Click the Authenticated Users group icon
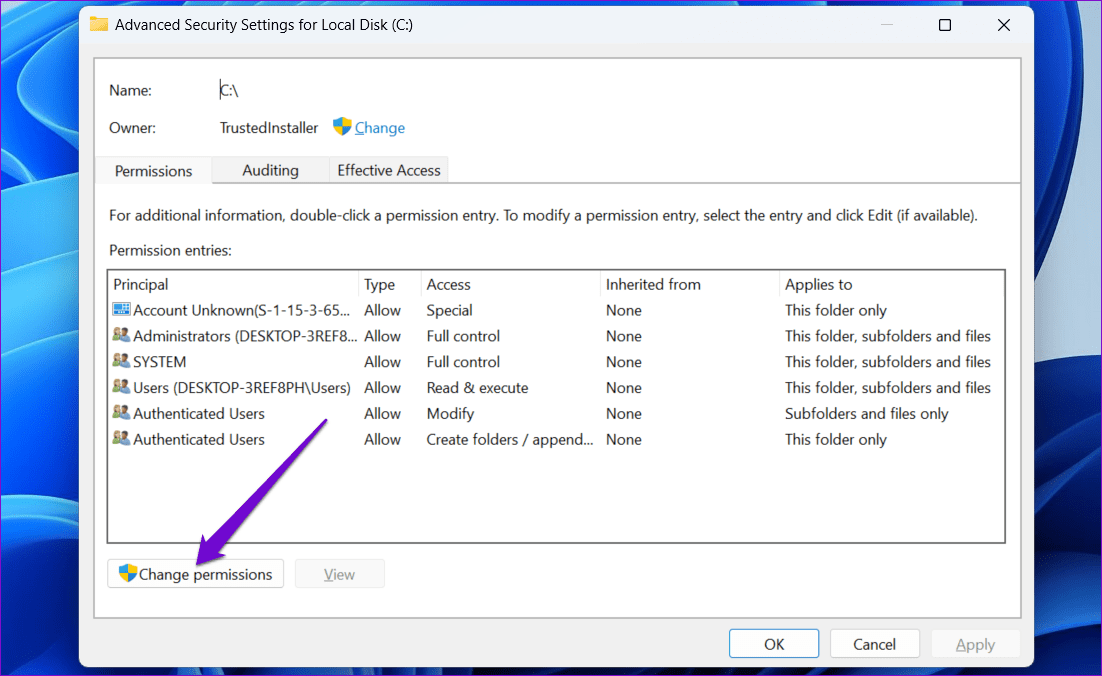This screenshot has height=676, width=1102. (x=121, y=413)
